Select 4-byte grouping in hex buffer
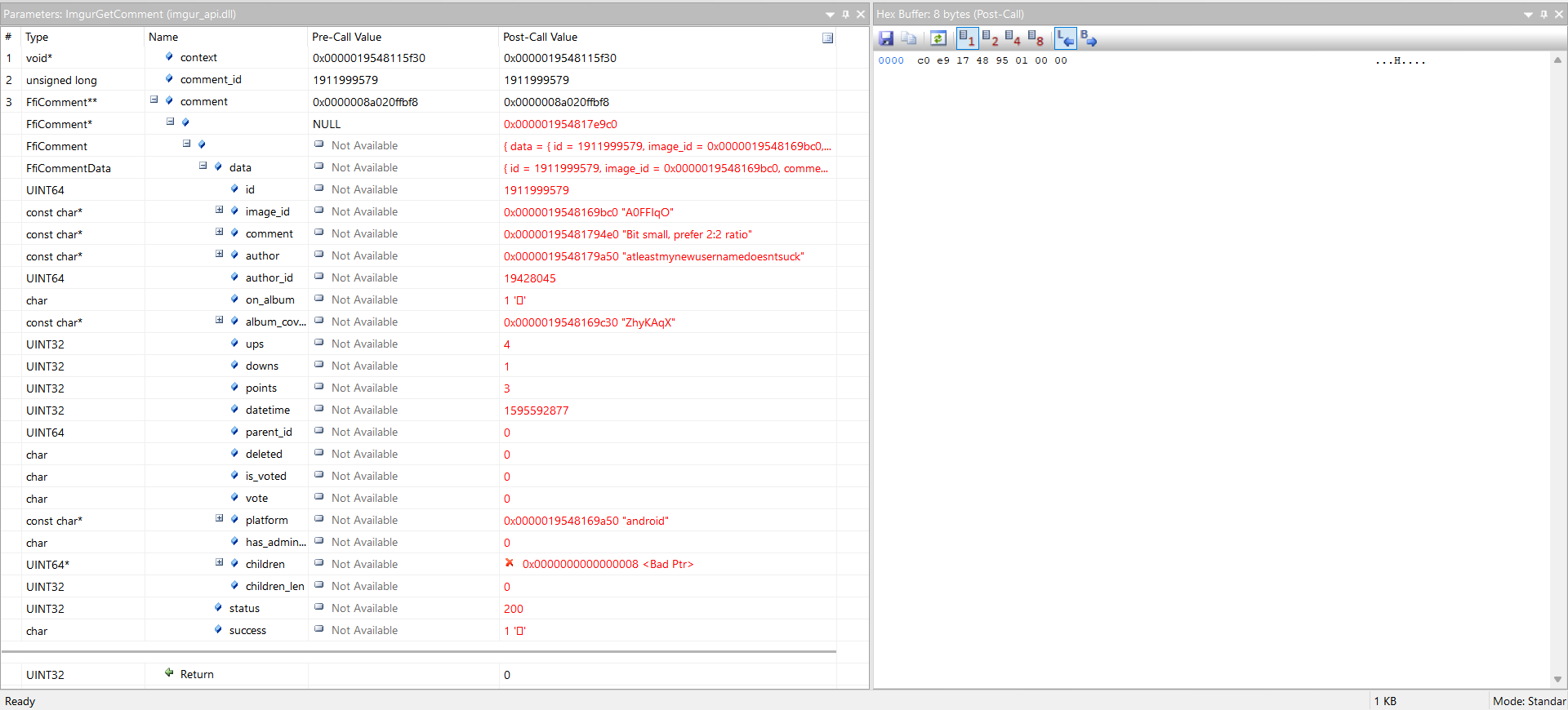 coord(1013,38)
